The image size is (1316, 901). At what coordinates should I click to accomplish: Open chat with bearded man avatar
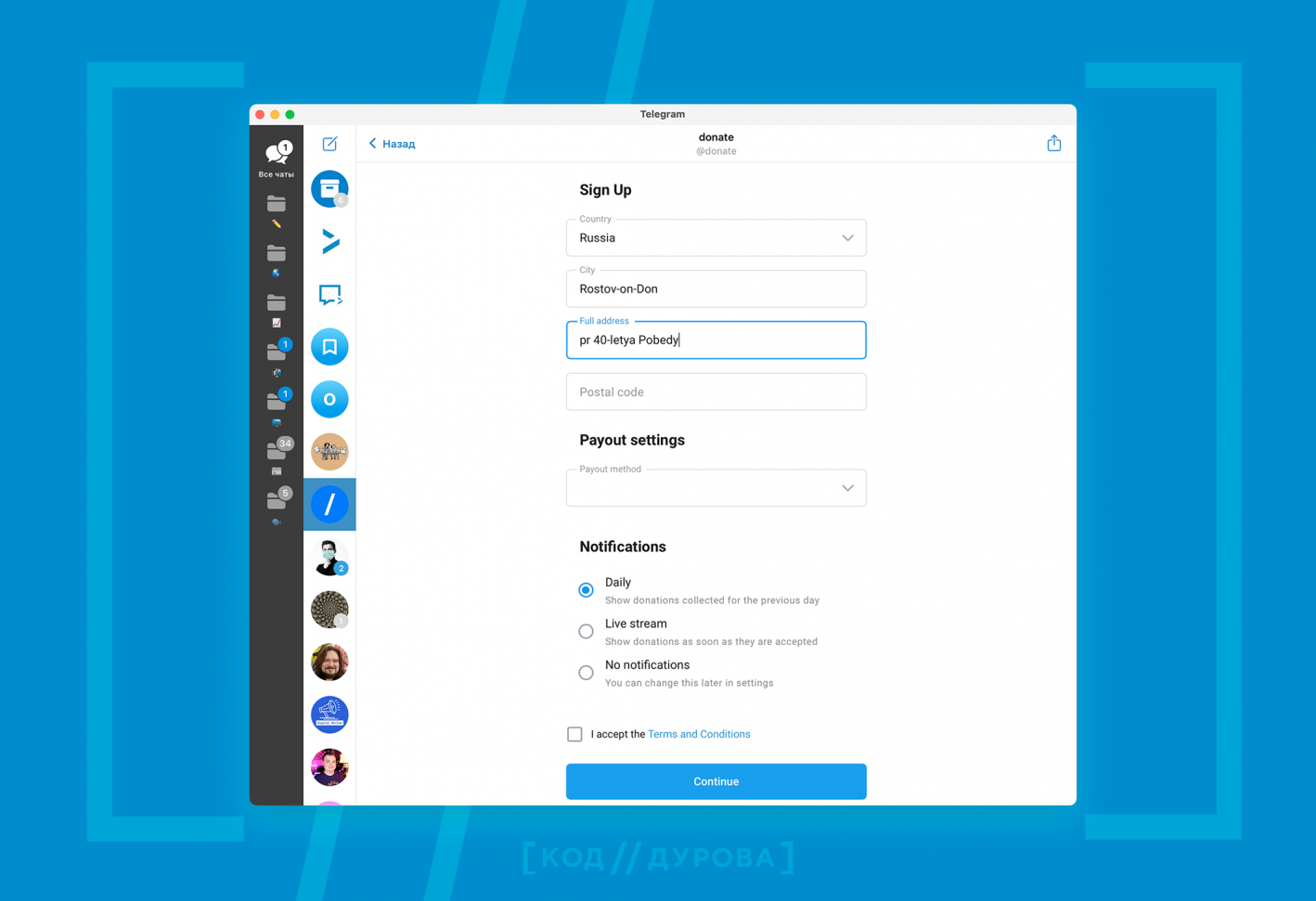pos(329,663)
